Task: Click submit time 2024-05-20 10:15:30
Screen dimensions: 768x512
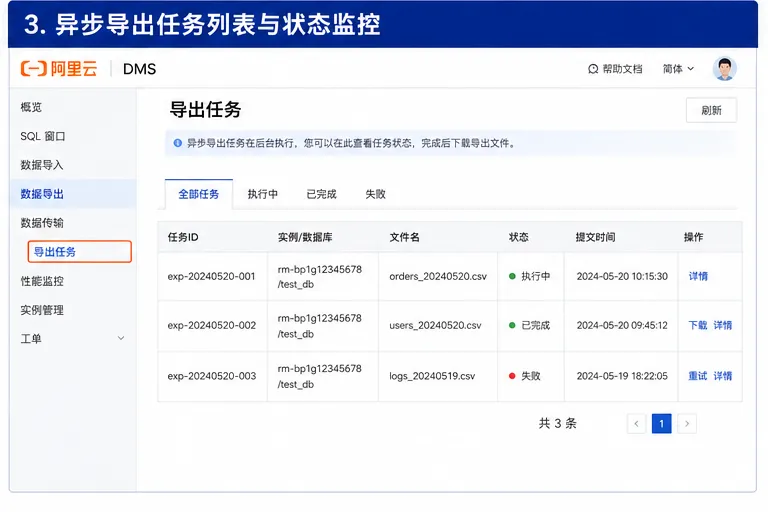Action: [x=622, y=276]
